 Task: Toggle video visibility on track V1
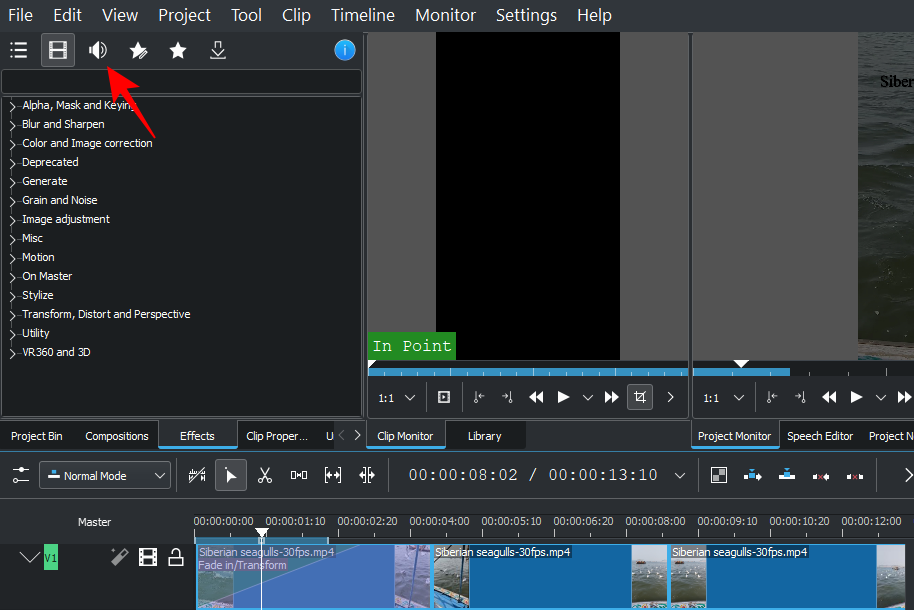point(148,558)
